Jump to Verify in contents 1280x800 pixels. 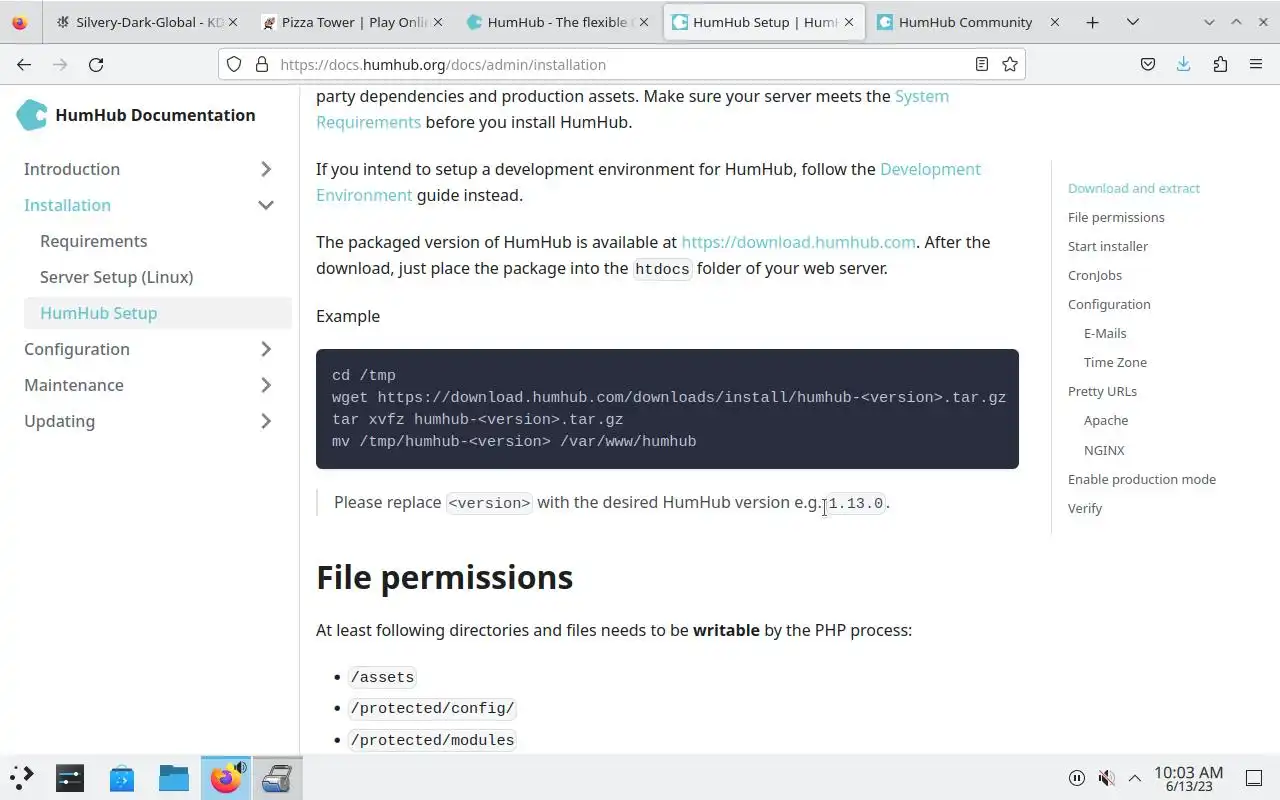[1085, 508]
